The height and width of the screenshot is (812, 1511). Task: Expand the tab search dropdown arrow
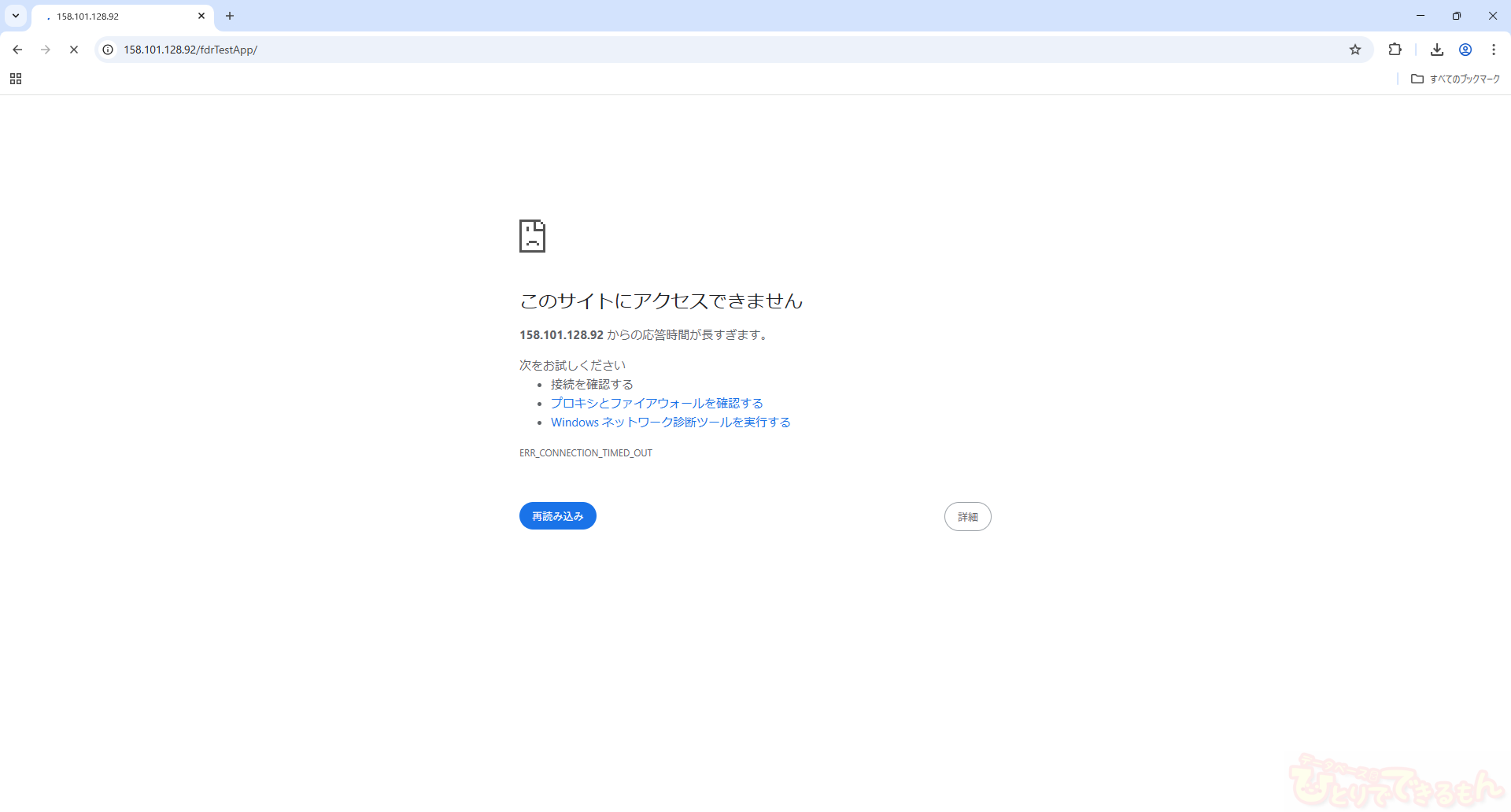(16, 16)
